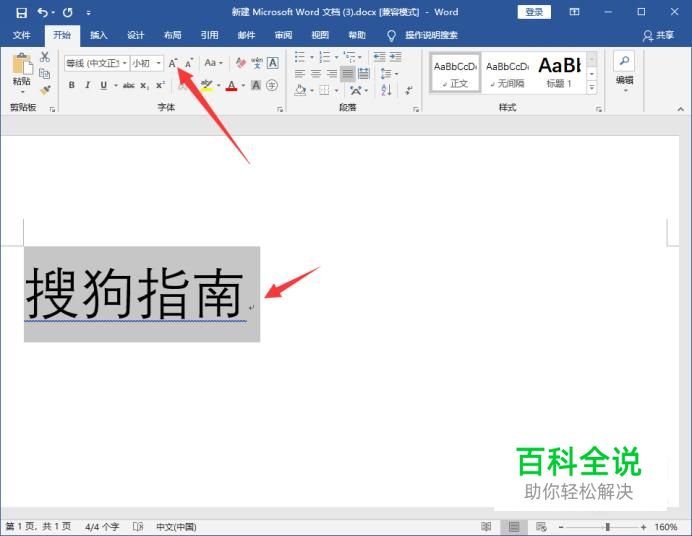Cut the selected text with the scissors icon
This screenshot has width=692, height=536.
pyautogui.click(x=45, y=57)
